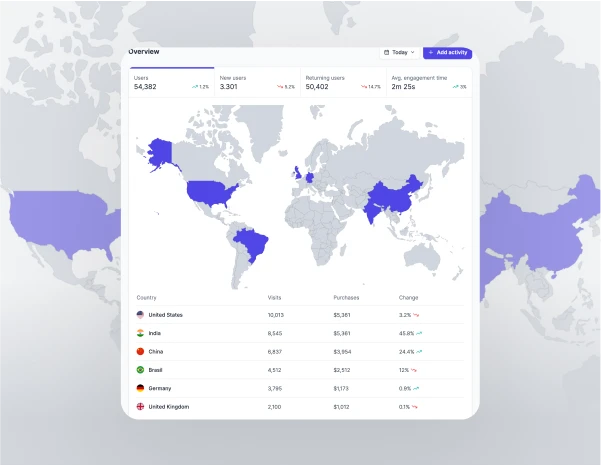Click the United Kingdom flag icon
Viewport: 601px width, 466px height.
tap(140, 407)
